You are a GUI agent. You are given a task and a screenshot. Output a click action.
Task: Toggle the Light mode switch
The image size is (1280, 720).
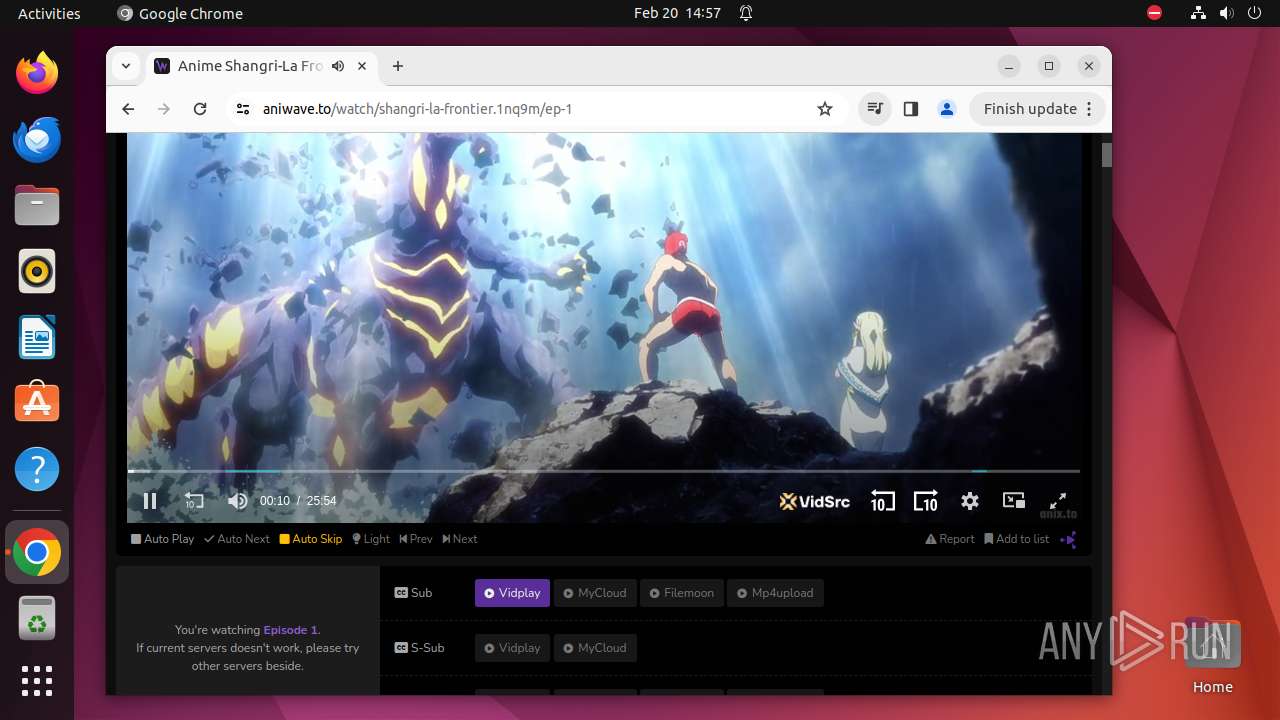(x=371, y=539)
